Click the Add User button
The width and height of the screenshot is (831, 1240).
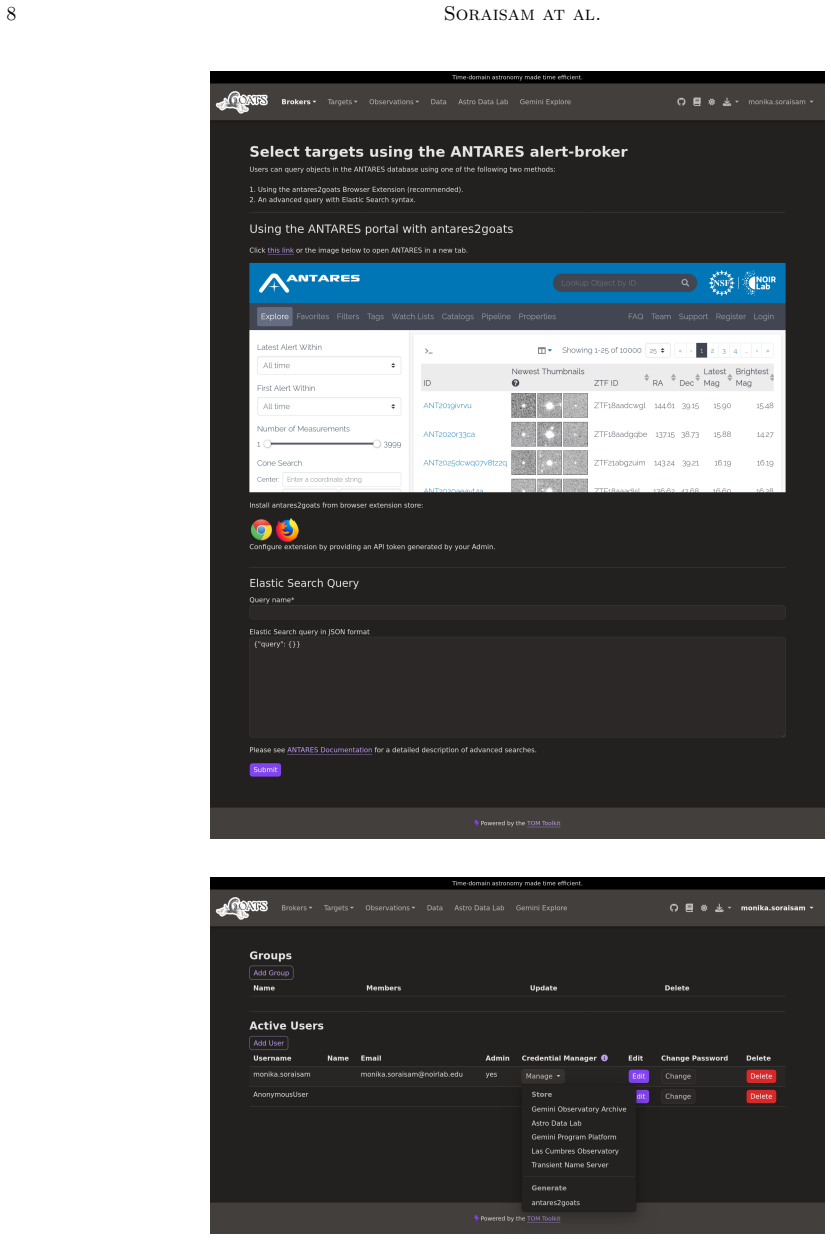pyautogui.click(x=269, y=1043)
